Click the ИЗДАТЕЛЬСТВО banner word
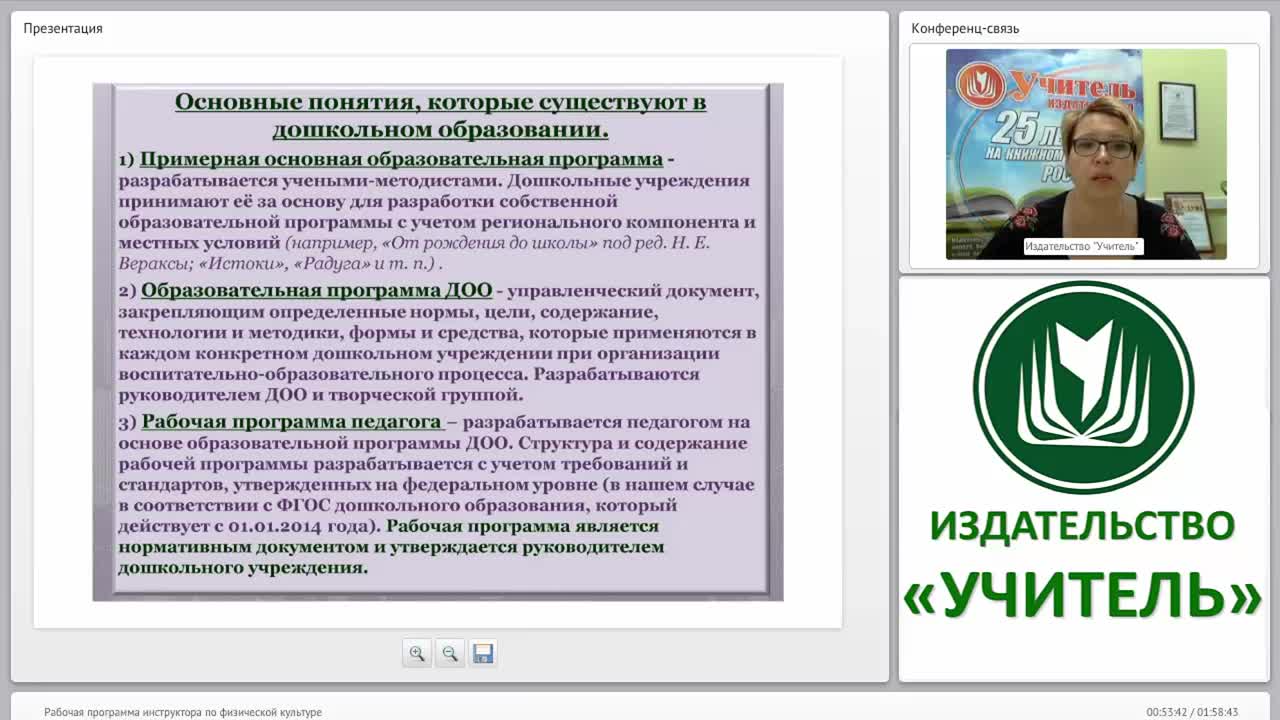Screen dimensions: 1280x720 [x=1083, y=525]
